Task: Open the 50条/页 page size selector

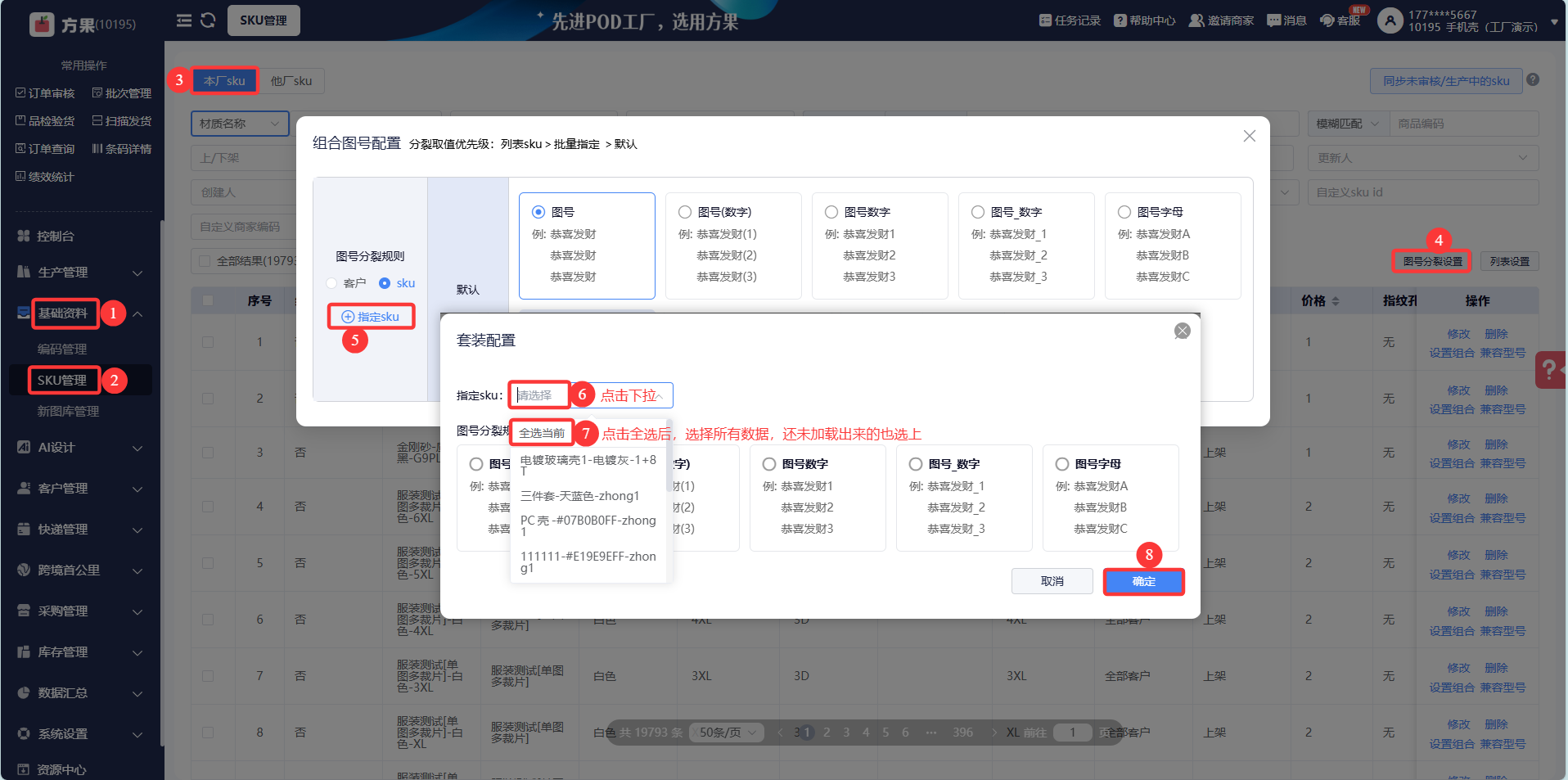Action: 728,733
